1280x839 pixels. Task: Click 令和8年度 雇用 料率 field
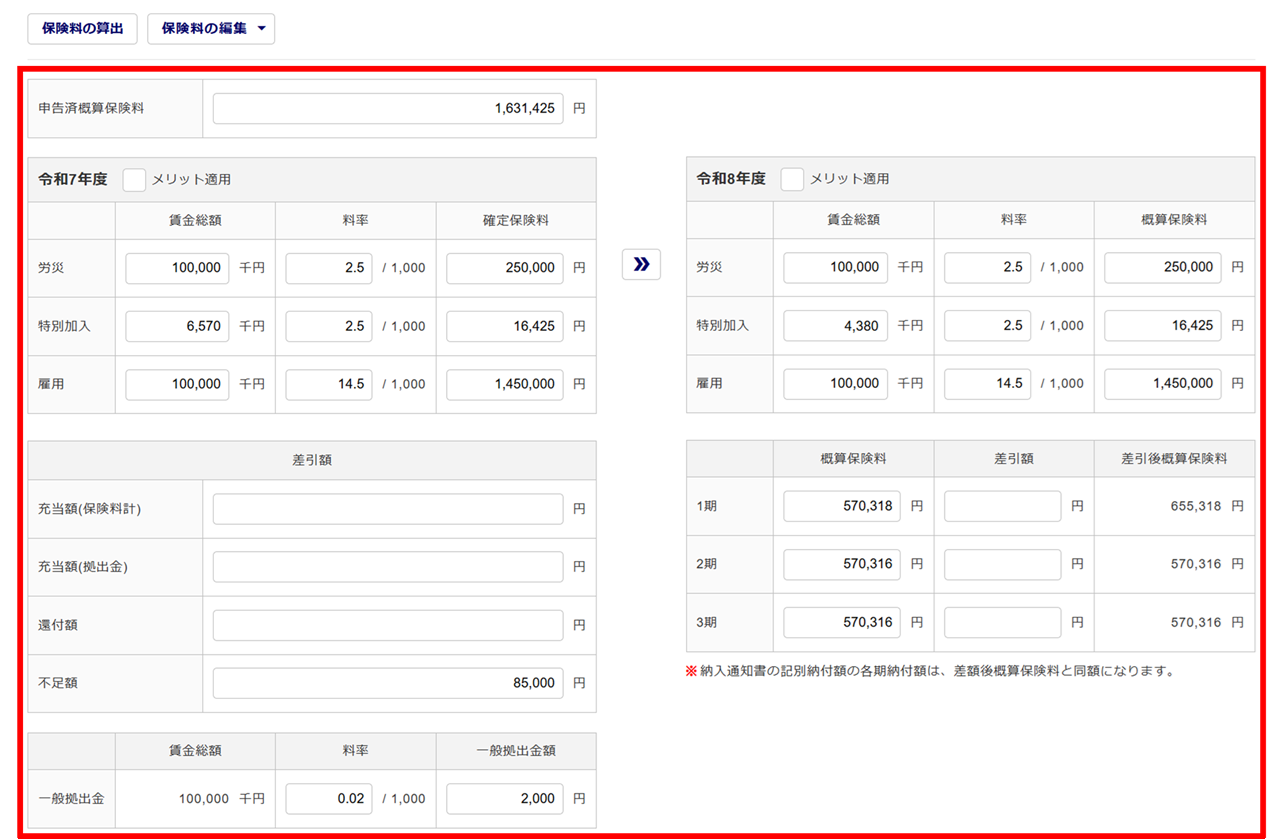(x=987, y=383)
